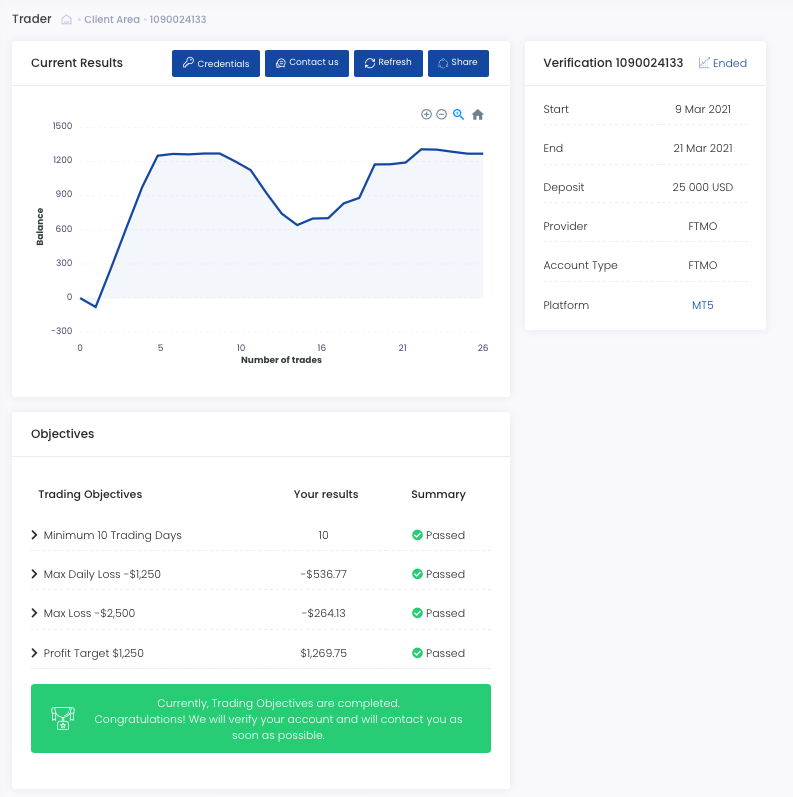Open the Credentials button
This screenshot has height=797, width=793.
coord(216,63)
